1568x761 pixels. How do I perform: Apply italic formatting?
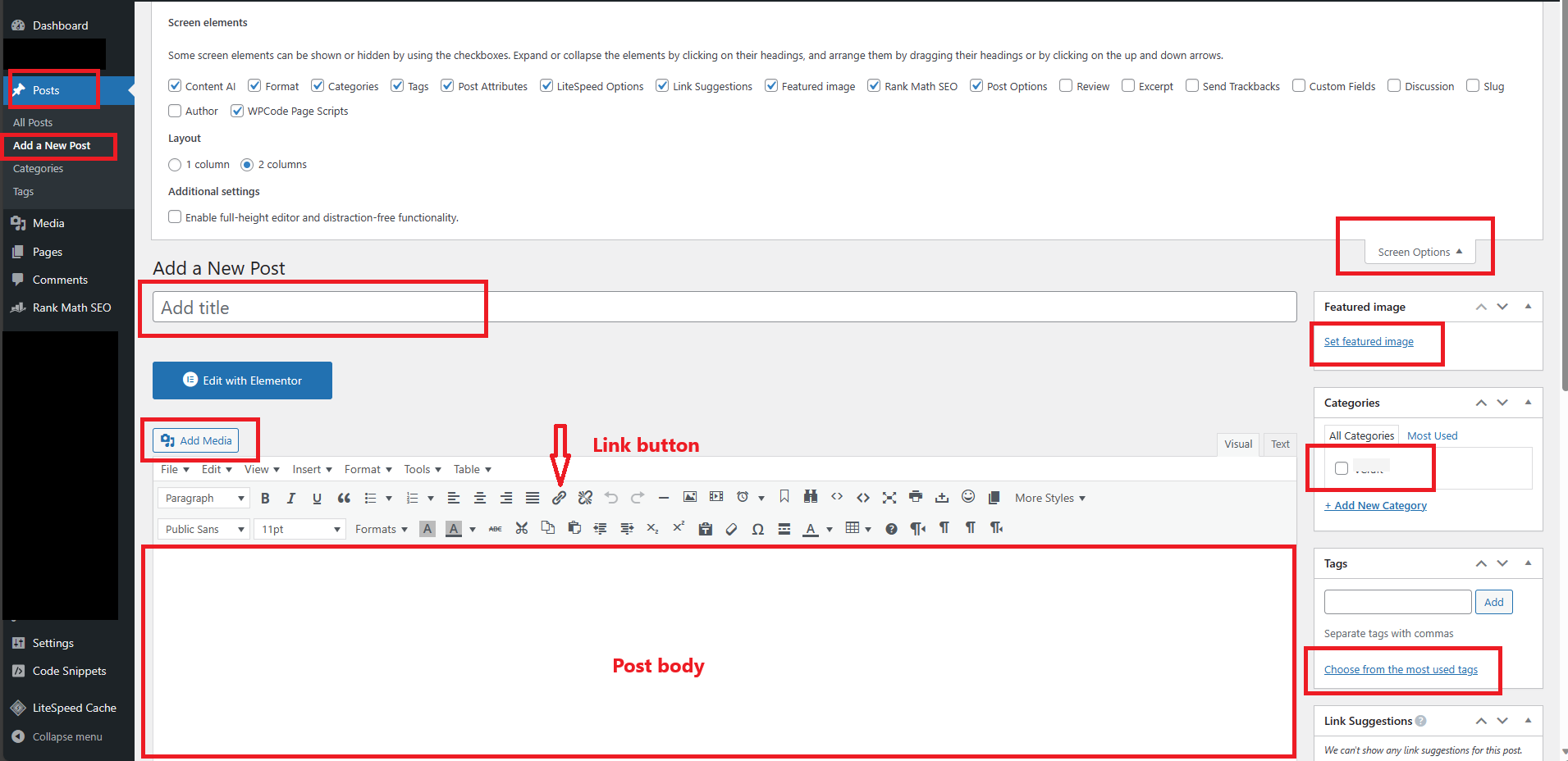tap(291, 498)
